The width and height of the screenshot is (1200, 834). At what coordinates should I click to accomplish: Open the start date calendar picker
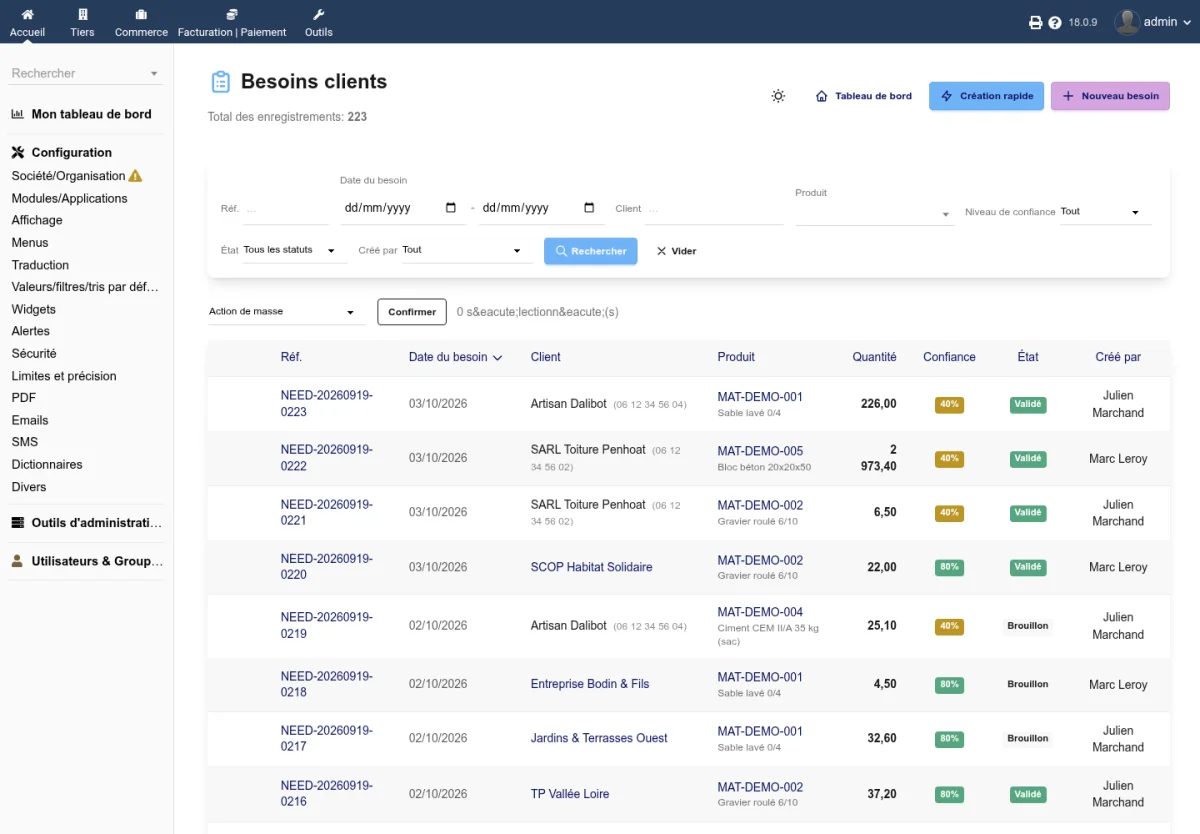point(450,208)
